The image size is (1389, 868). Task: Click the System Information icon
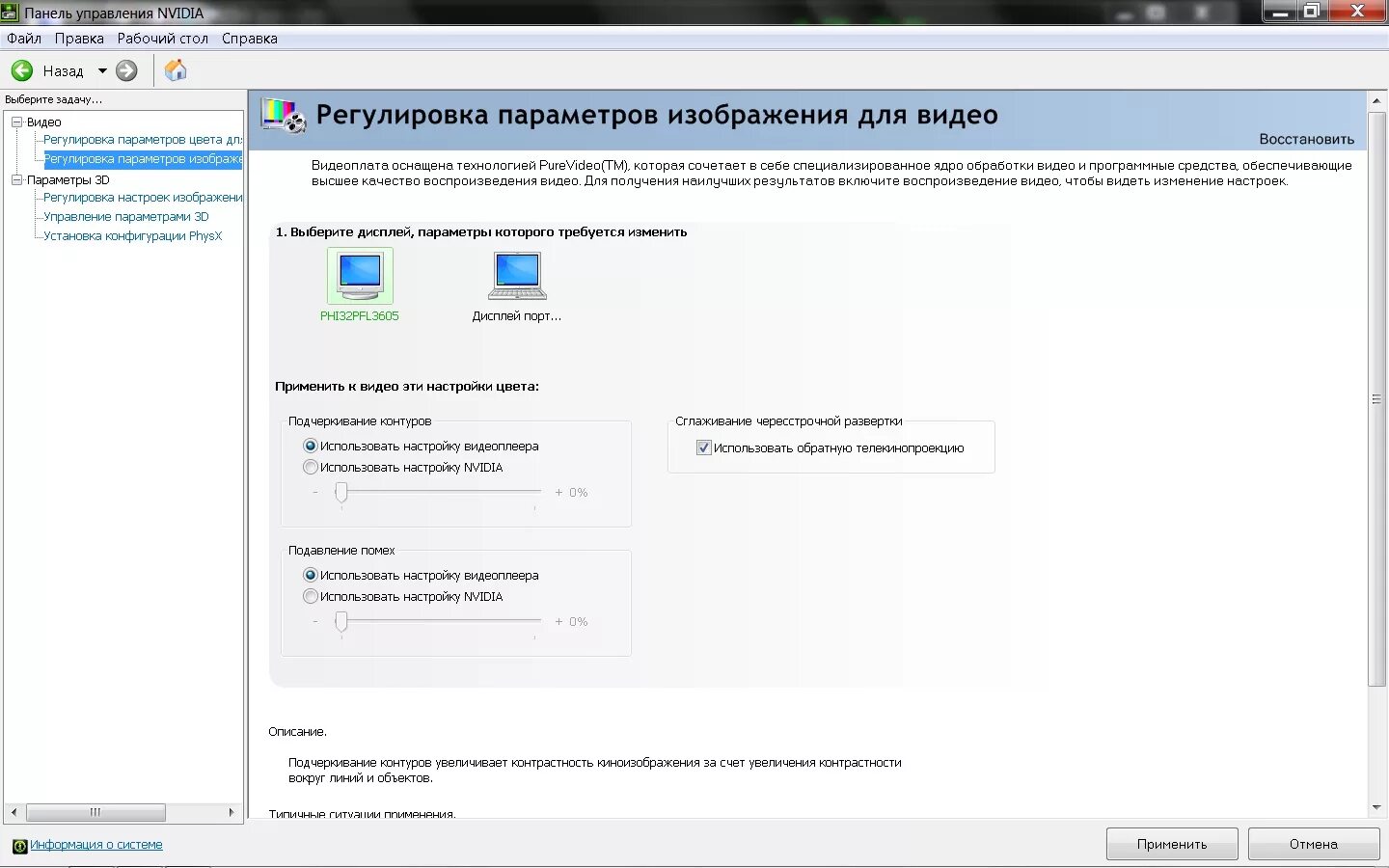19,846
